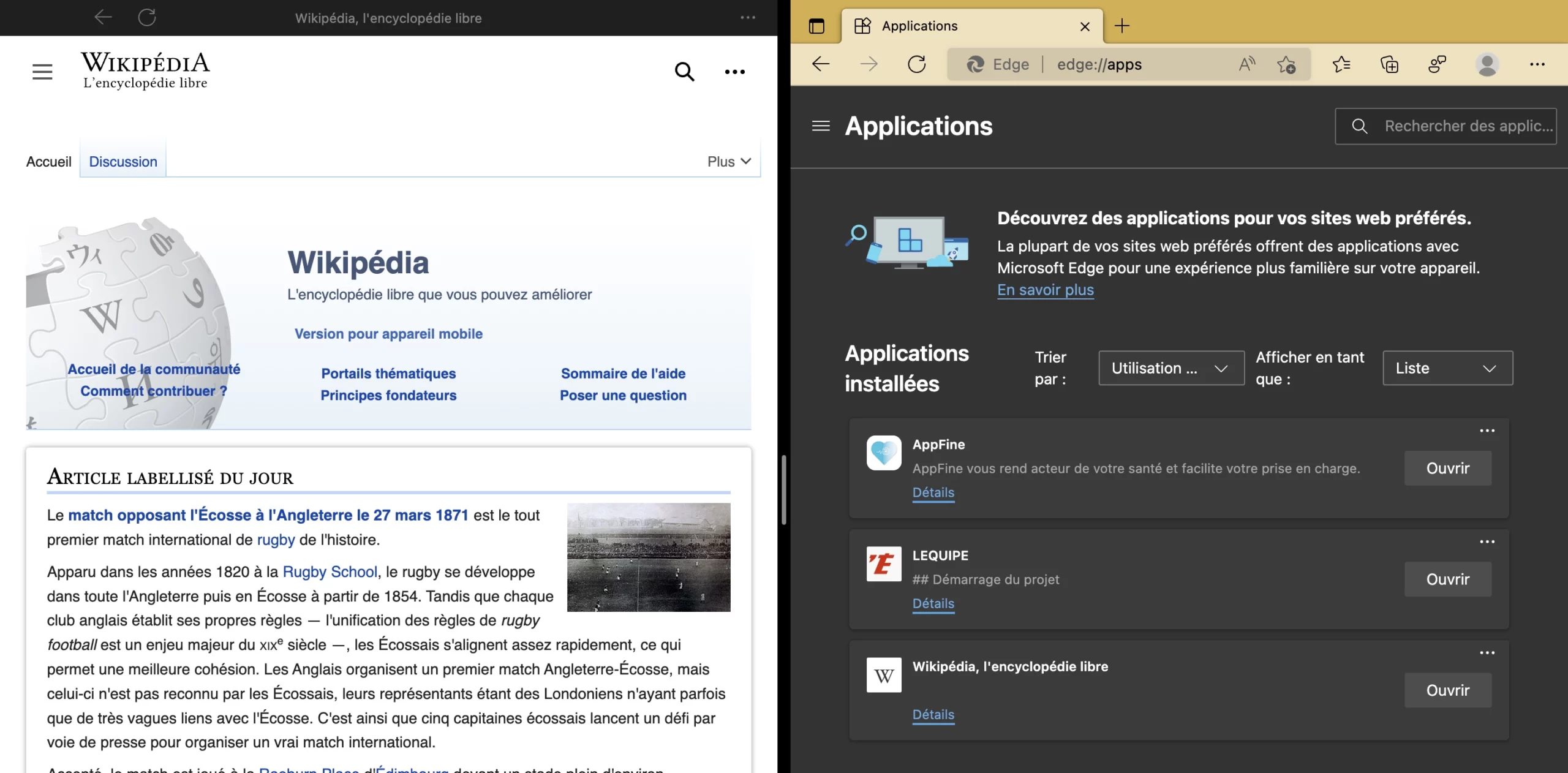Switch to the Discussion tab
Screen dimensions: 1568x773
123,162
